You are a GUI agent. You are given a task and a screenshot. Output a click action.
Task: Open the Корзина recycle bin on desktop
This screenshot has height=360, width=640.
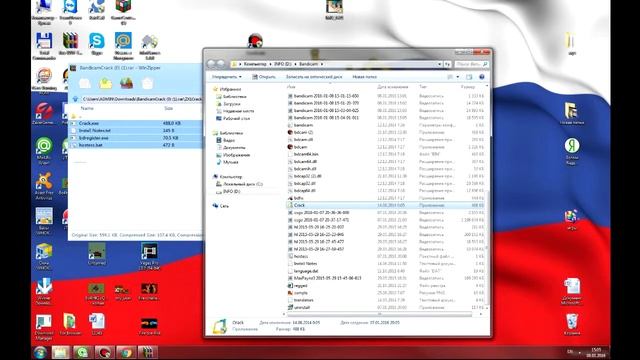572,324
